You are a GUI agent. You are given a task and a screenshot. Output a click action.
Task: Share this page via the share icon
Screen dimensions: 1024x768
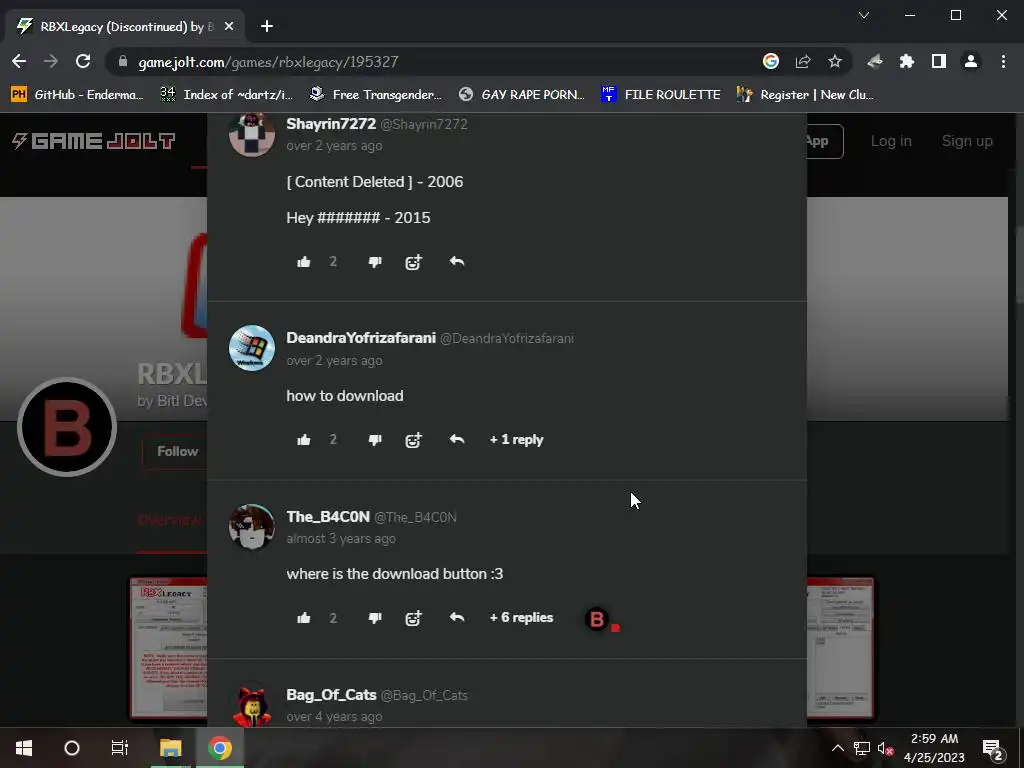point(803,61)
